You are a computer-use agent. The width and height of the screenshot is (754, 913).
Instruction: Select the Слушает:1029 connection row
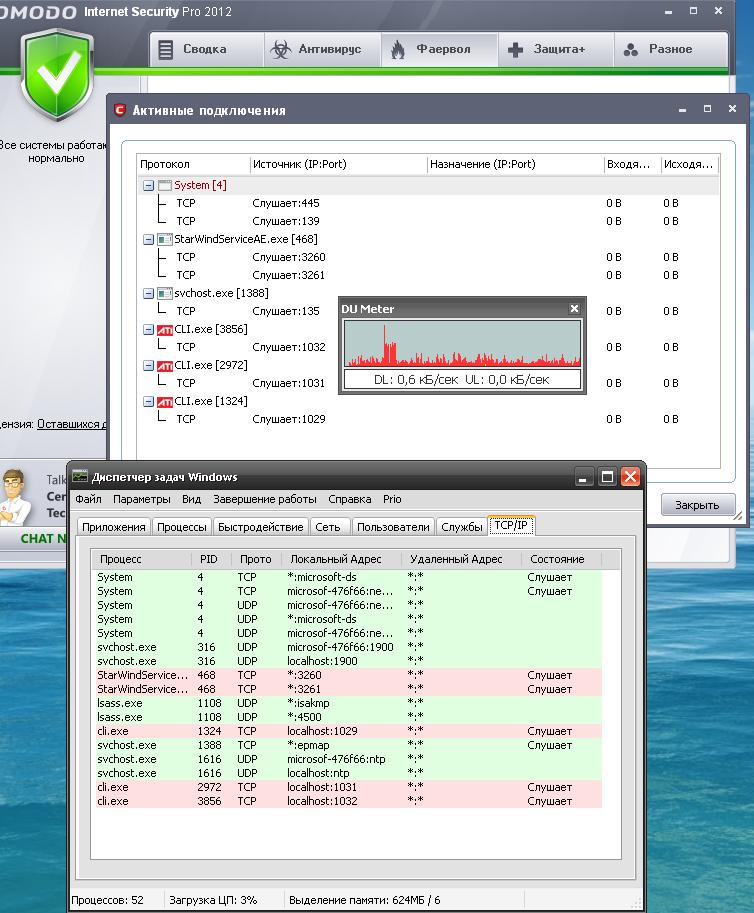point(428,419)
